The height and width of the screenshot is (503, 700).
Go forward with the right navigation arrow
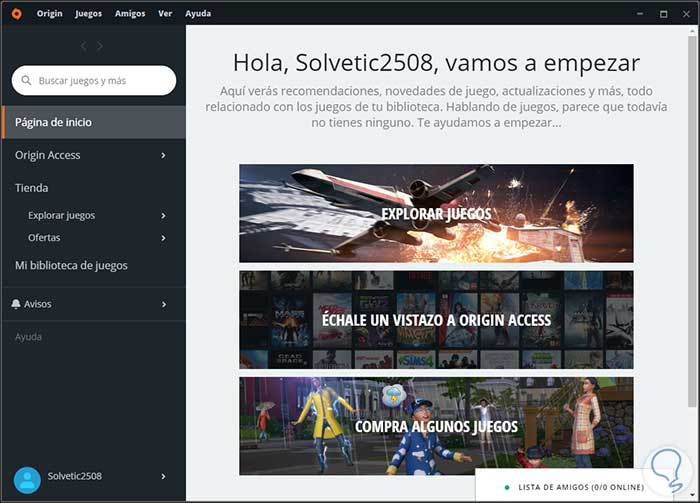pyautogui.click(x=100, y=46)
